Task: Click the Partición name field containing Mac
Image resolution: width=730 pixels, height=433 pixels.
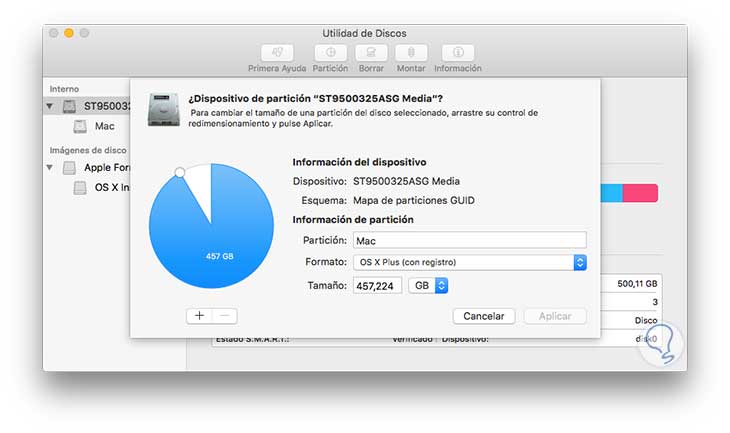Action: click(470, 240)
